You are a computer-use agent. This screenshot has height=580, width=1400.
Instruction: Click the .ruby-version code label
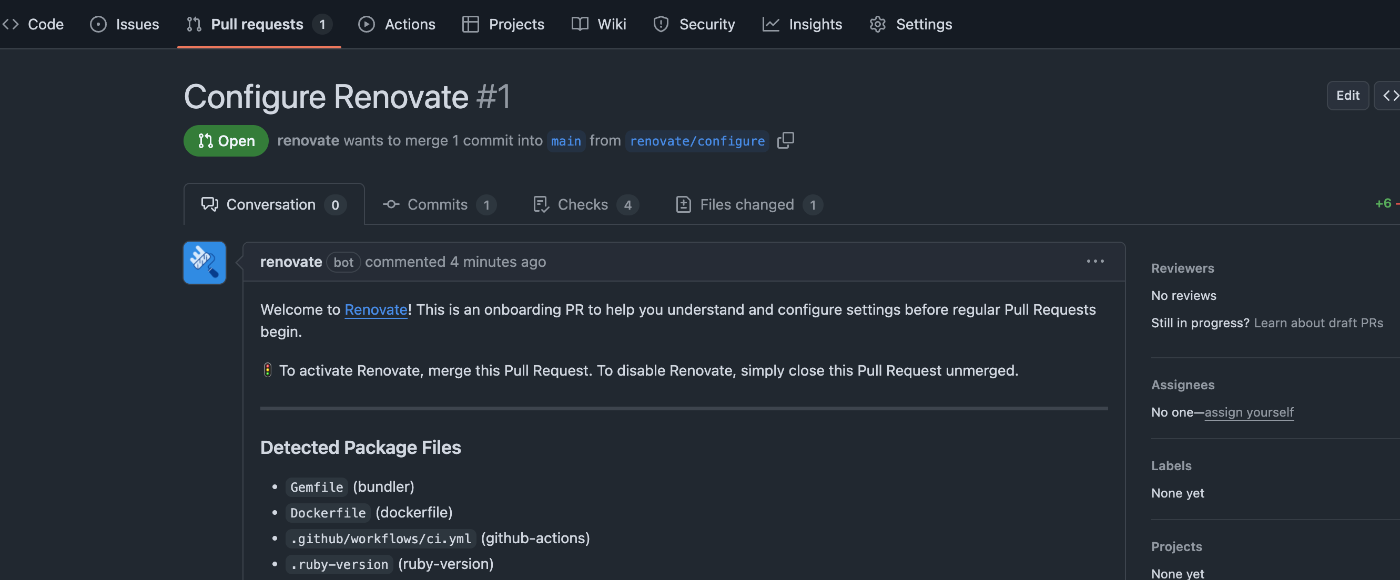pos(339,565)
